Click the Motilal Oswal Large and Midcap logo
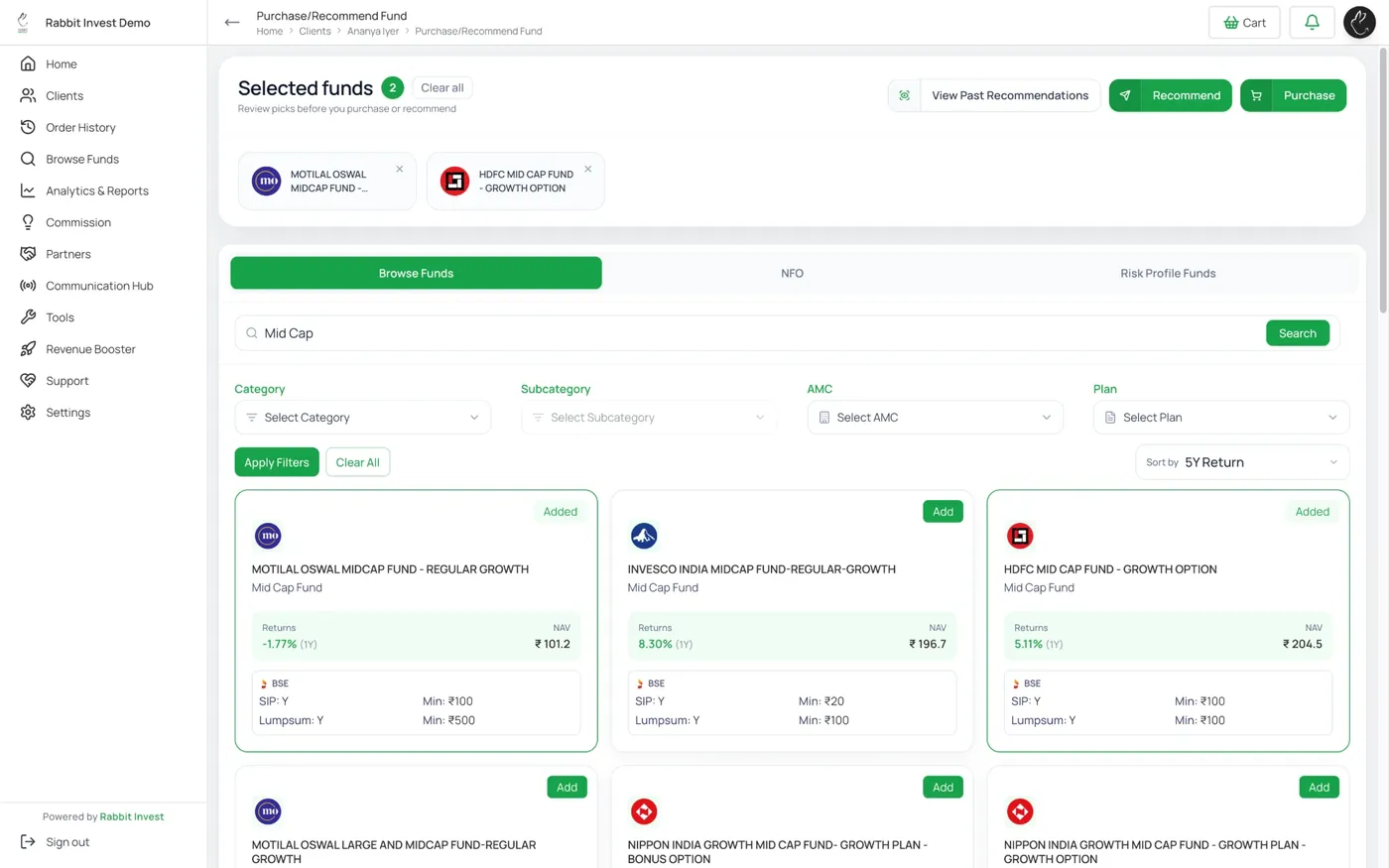This screenshot has height=868, width=1389. point(268,811)
